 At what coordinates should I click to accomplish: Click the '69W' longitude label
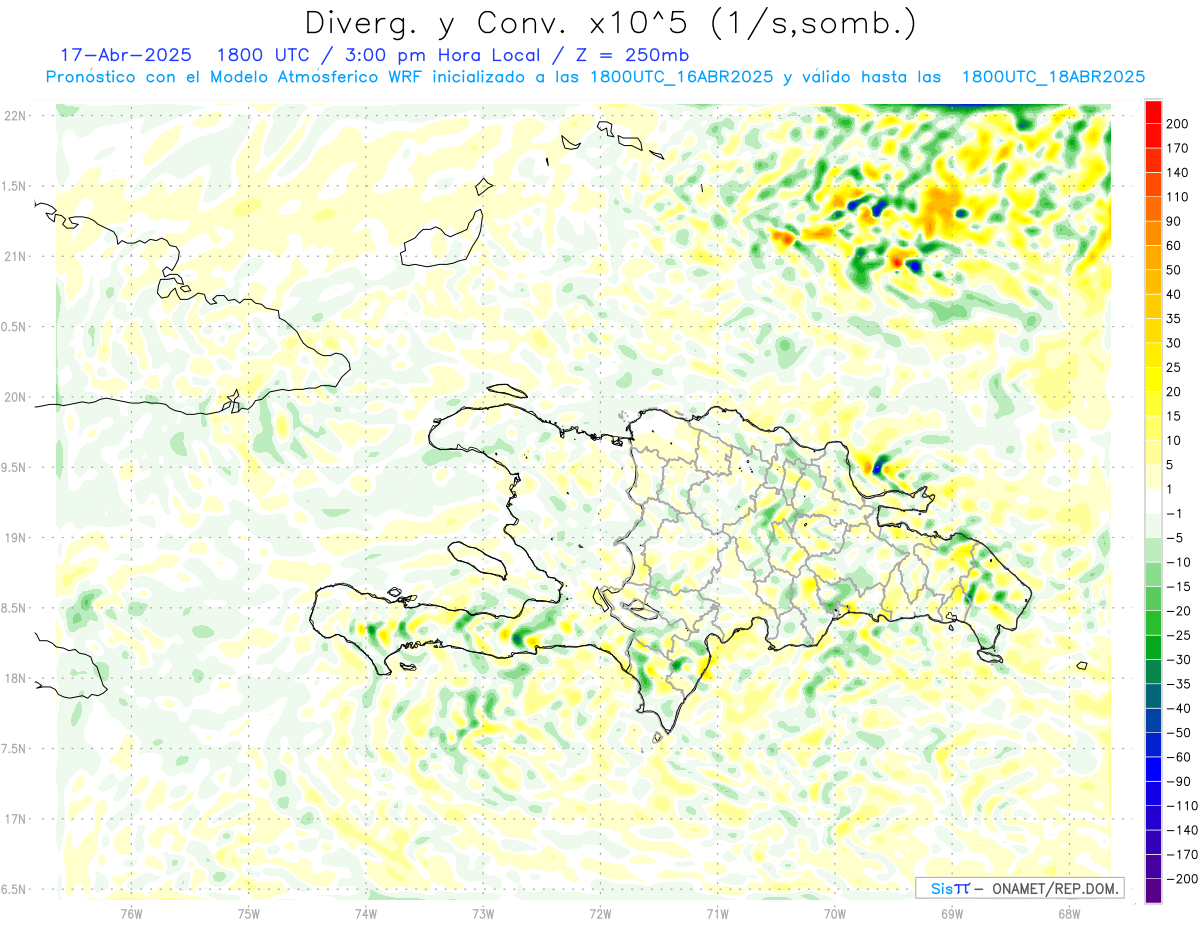coord(952,914)
